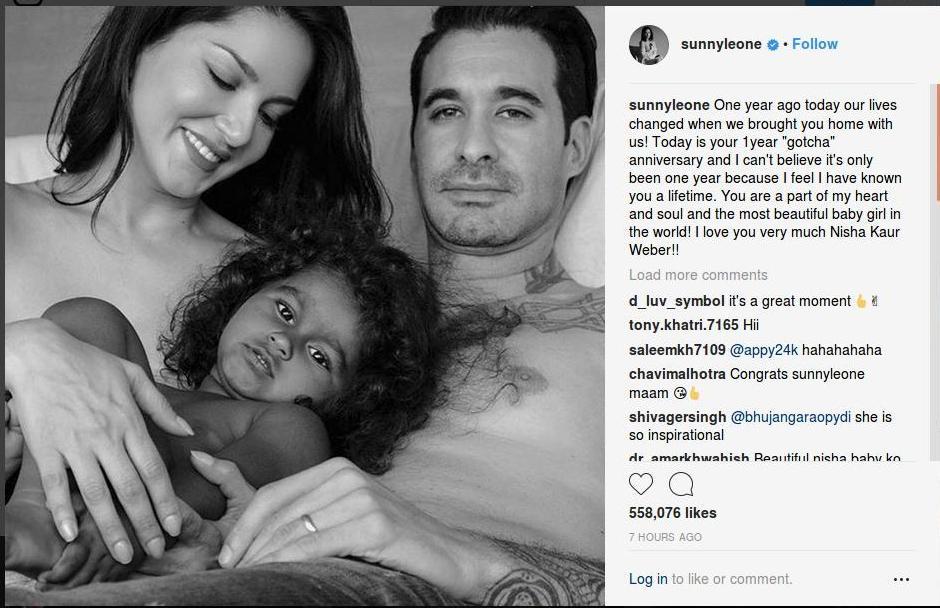Open chavimalhotra commenter profile
Image resolution: width=940 pixels, height=608 pixels.
click(x=677, y=374)
